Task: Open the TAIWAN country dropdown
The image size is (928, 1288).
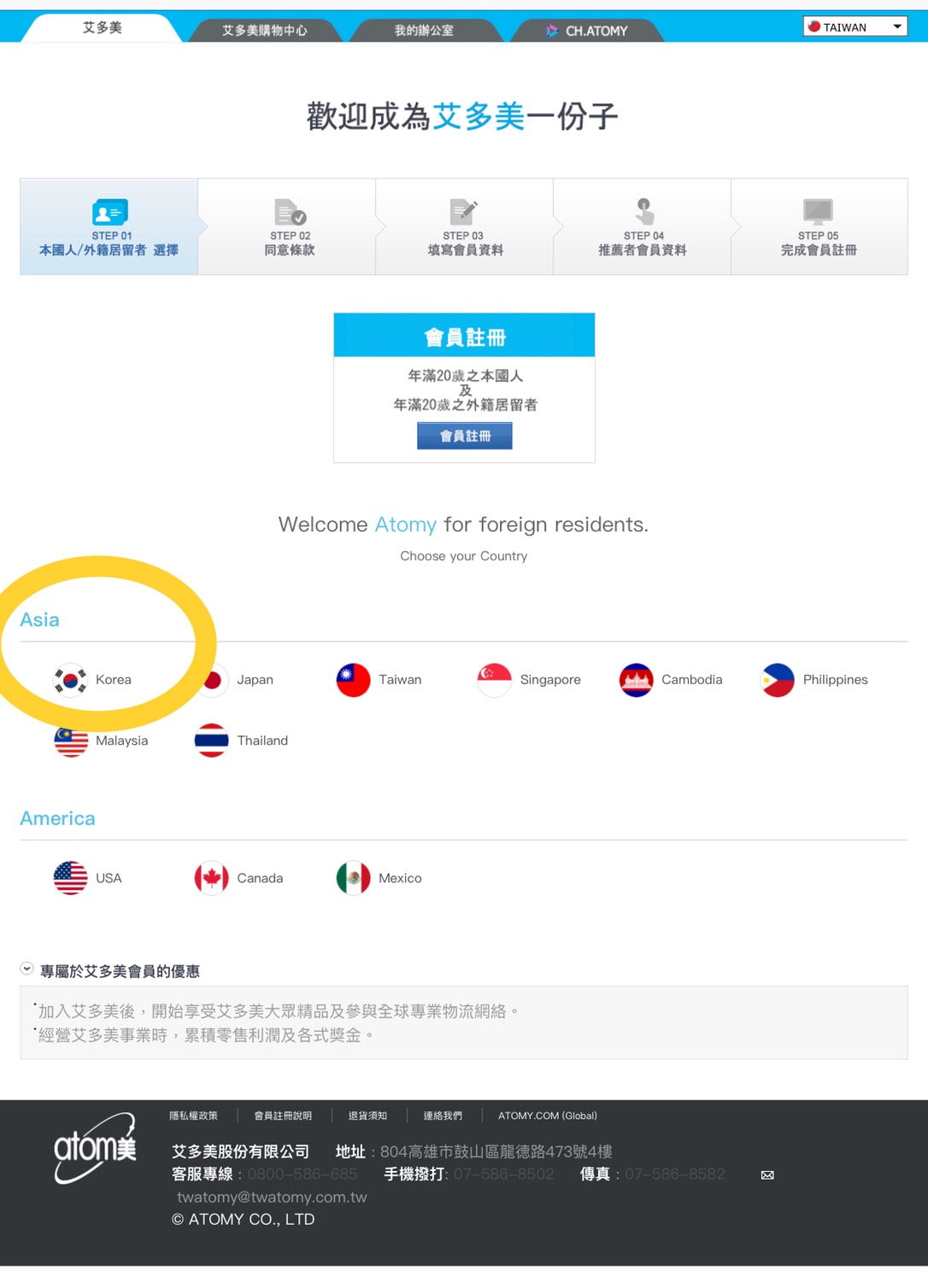Action: [855, 26]
